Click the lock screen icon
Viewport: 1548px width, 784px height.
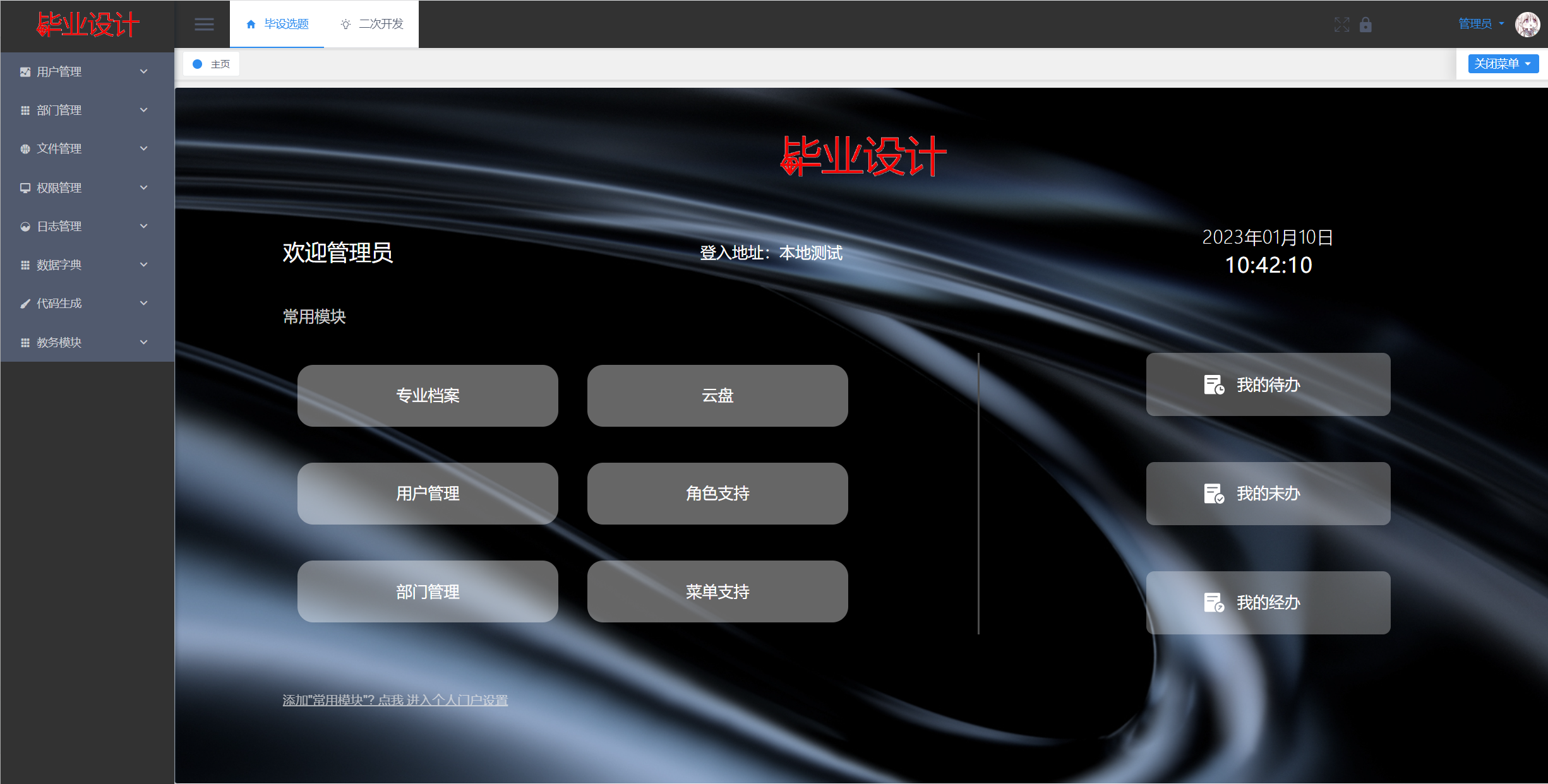(x=1365, y=25)
